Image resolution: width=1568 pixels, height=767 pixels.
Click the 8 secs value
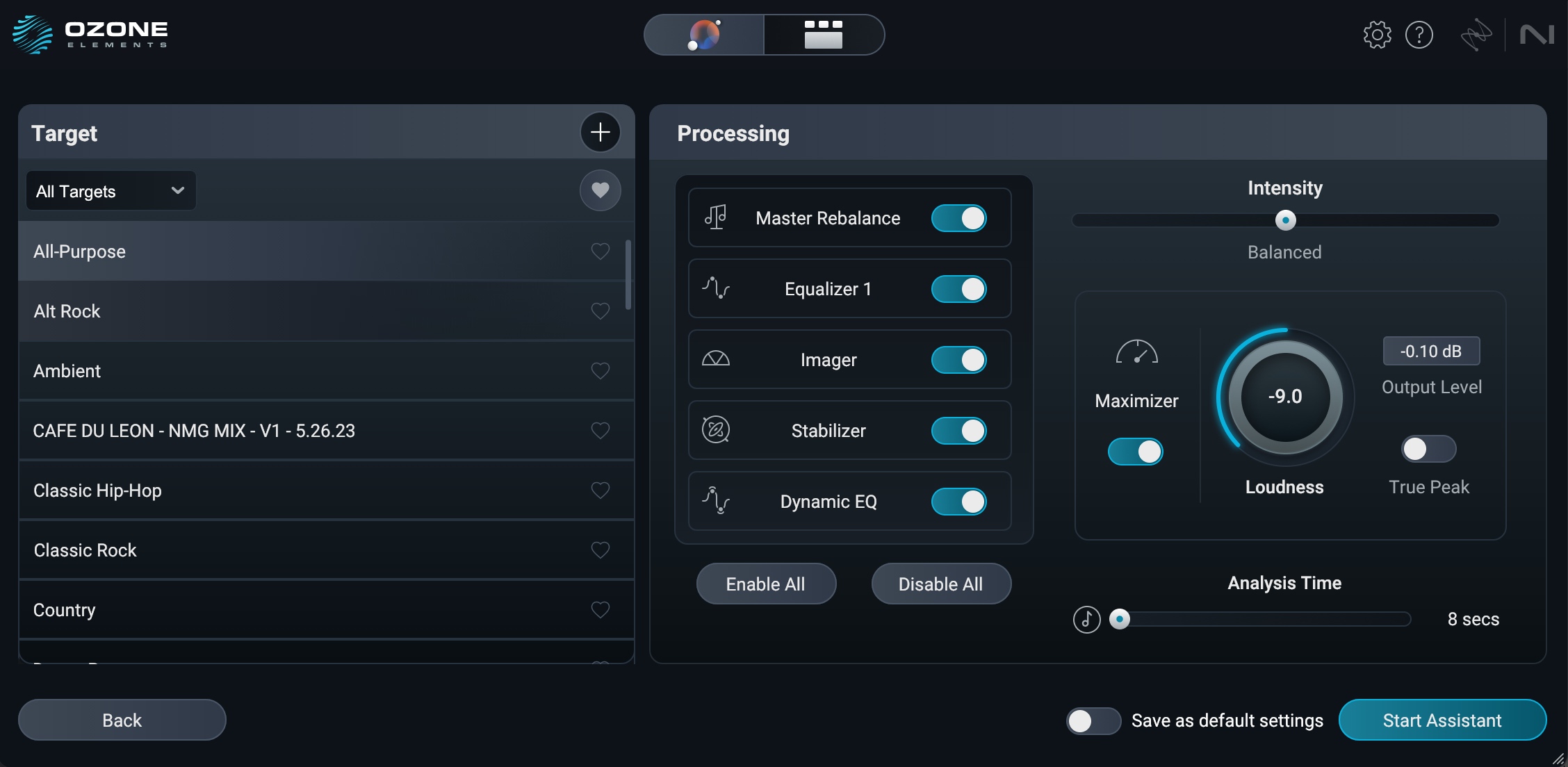[x=1473, y=619]
